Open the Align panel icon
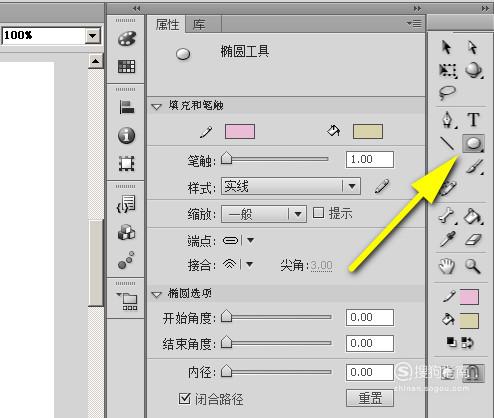This screenshot has width=494, height=418. 126,107
